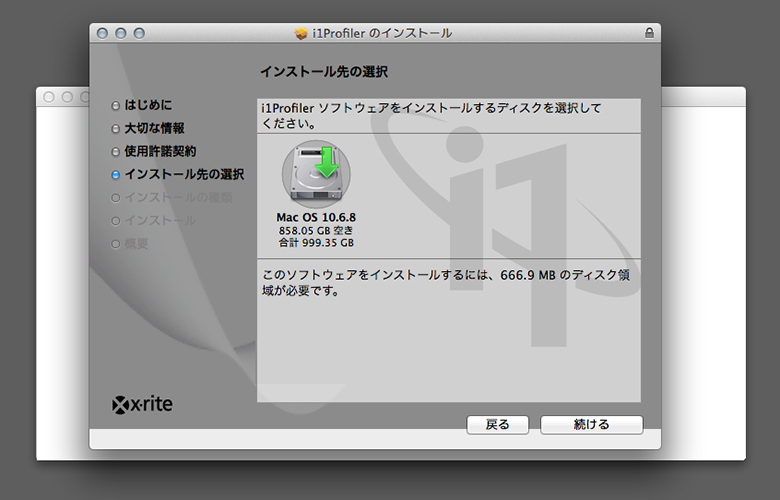Viewport: 780px width, 500px height.
Task: Minimize the i1Profiler installer window
Action: coord(120,33)
